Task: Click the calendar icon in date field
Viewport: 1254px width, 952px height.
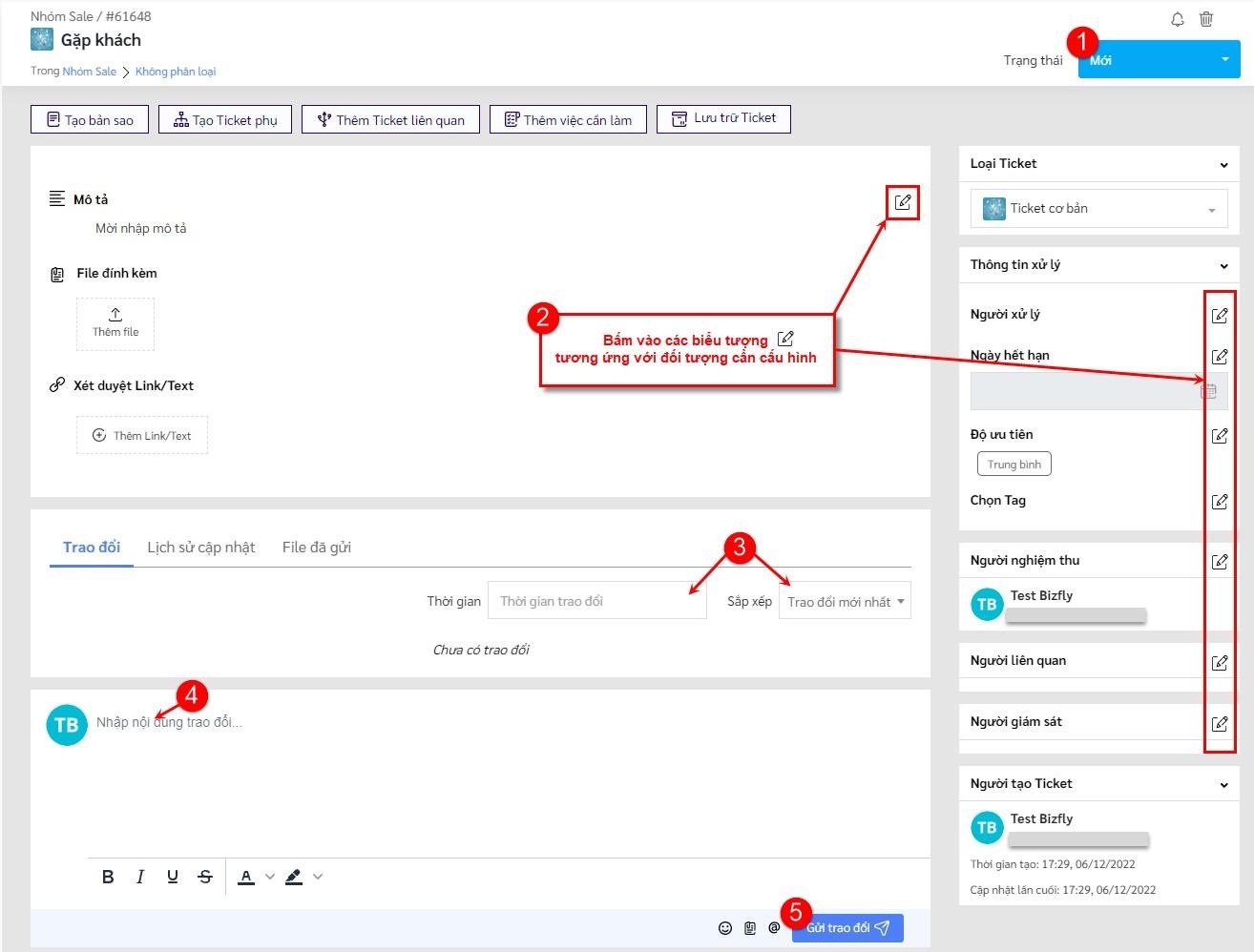Action: (1208, 390)
